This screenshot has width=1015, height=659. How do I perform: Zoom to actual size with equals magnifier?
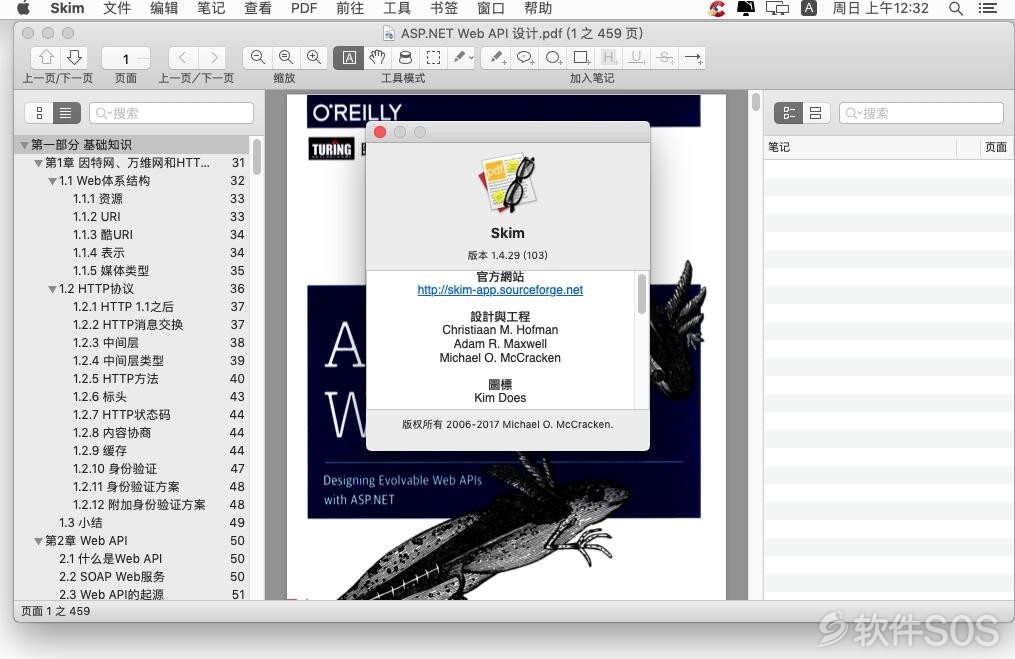point(285,58)
